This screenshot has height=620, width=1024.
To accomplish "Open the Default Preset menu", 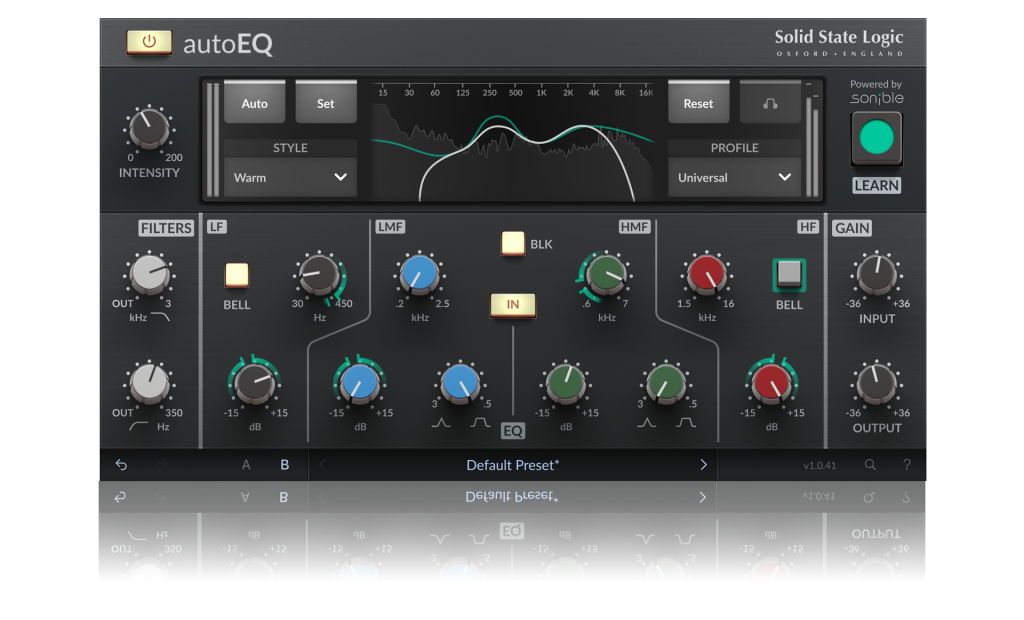I will (513, 465).
